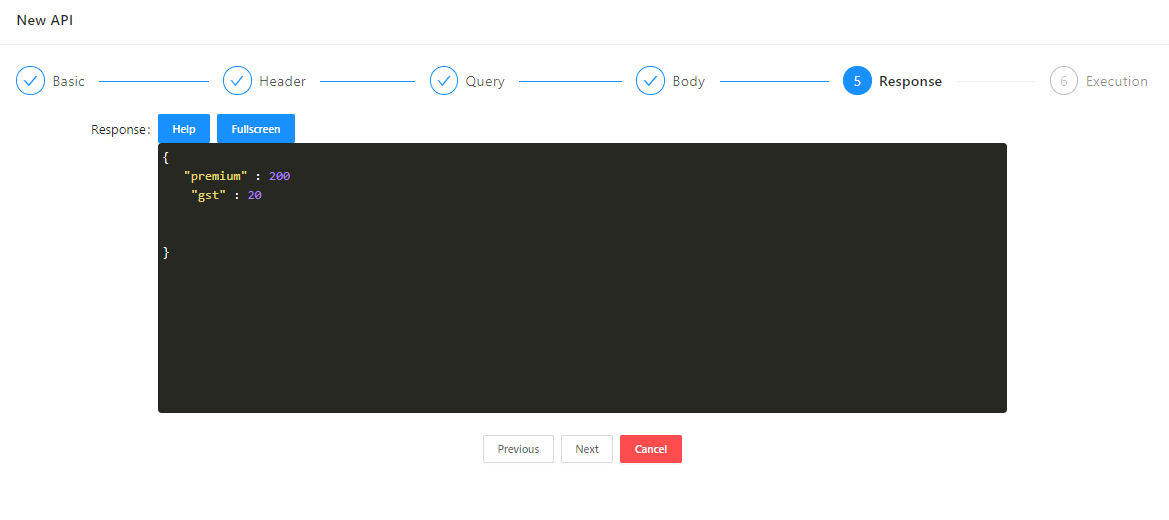Click the "premium" key in the editor

point(215,176)
